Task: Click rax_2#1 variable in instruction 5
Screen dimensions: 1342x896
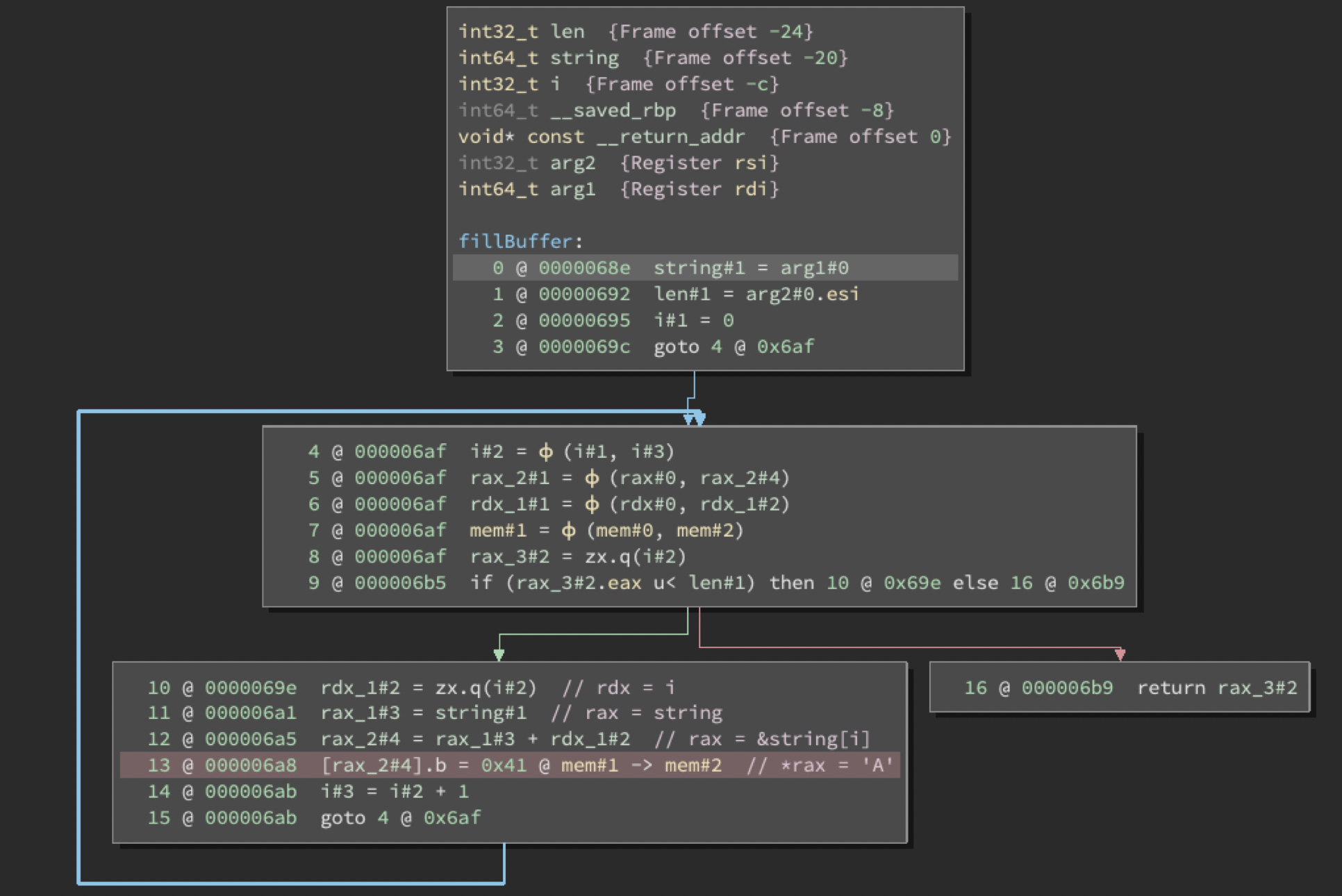Action: click(x=509, y=478)
